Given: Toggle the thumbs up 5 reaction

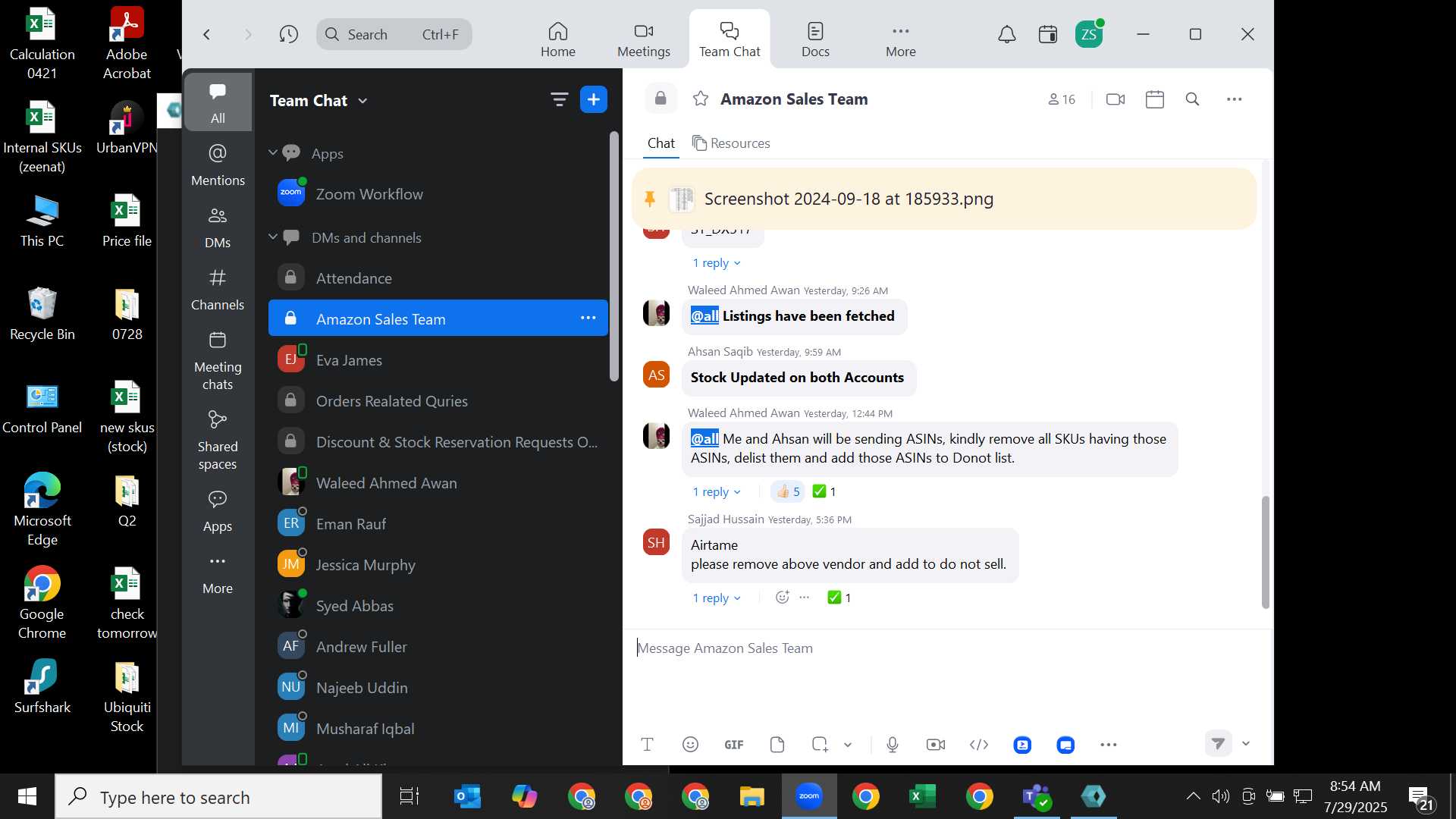Looking at the screenshot, I should [788, 491].
